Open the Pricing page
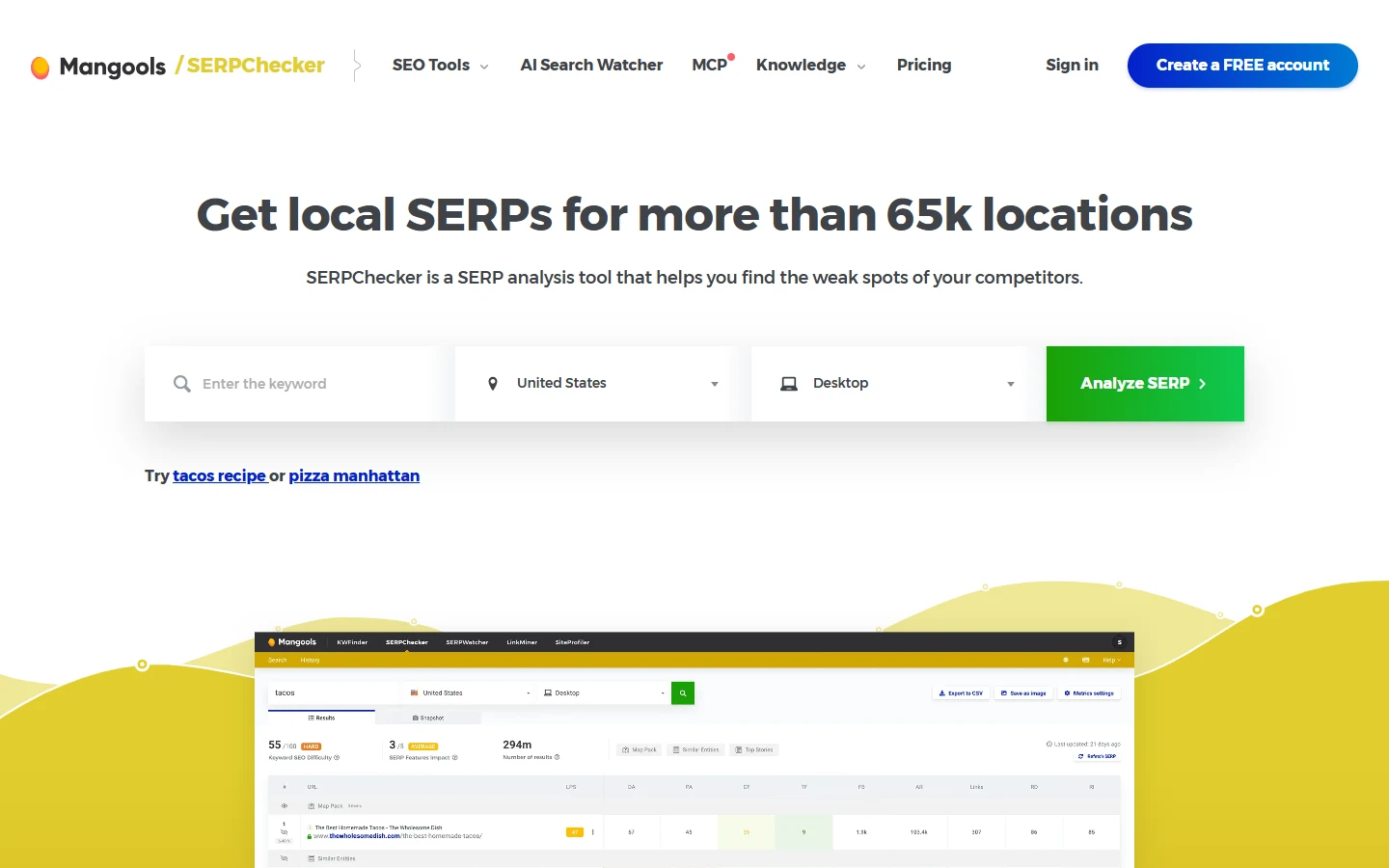This screenshot has width=1389, height=868. pos(924,65)
